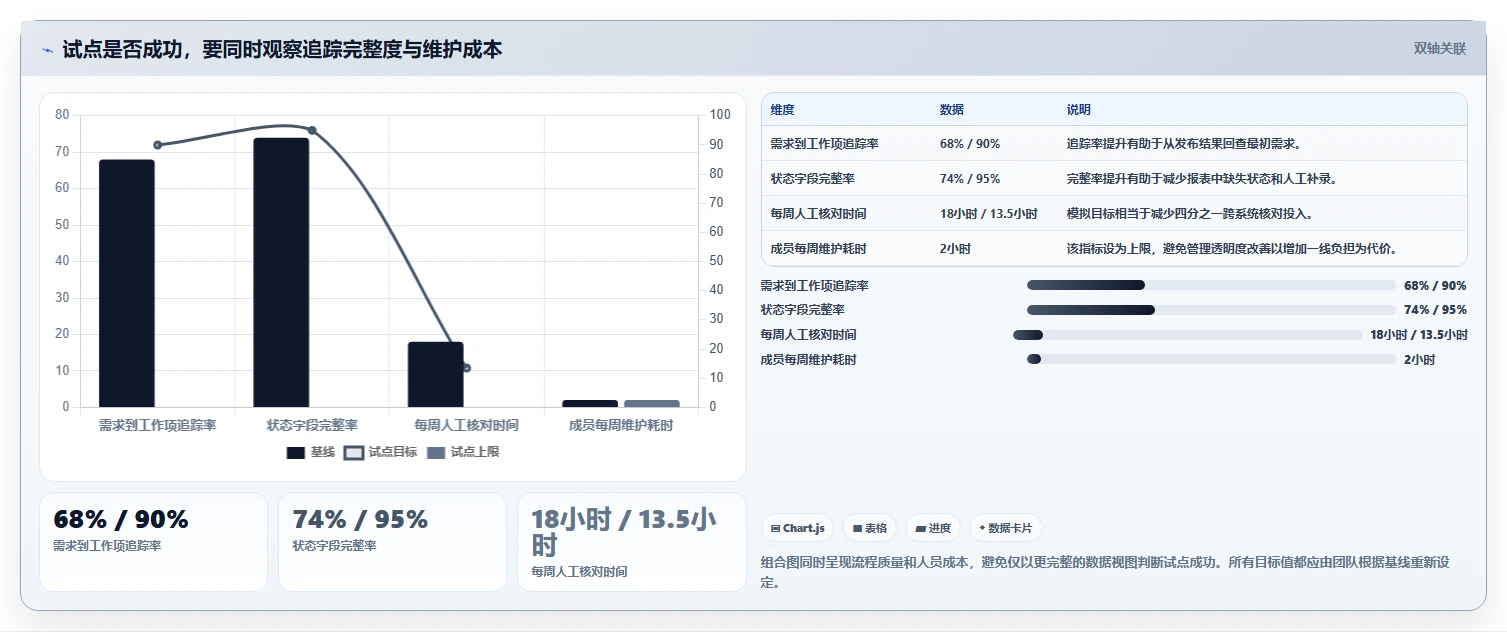Click the Chart.js tag chip
The width and height of the screenshot is (1507, 632).
coord(797,528)
